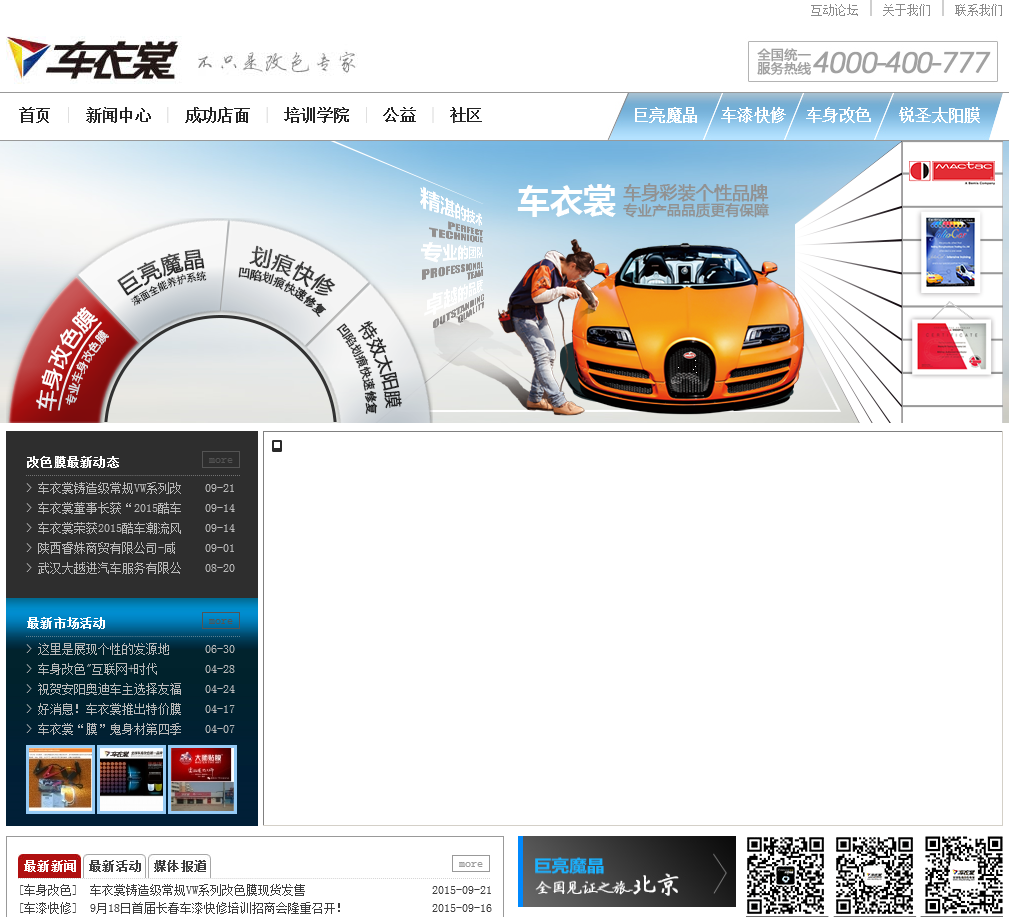Open news 车衣裳董事长获 2015酷车
This screenshot has width=1009, height=917.
point(109,508)
